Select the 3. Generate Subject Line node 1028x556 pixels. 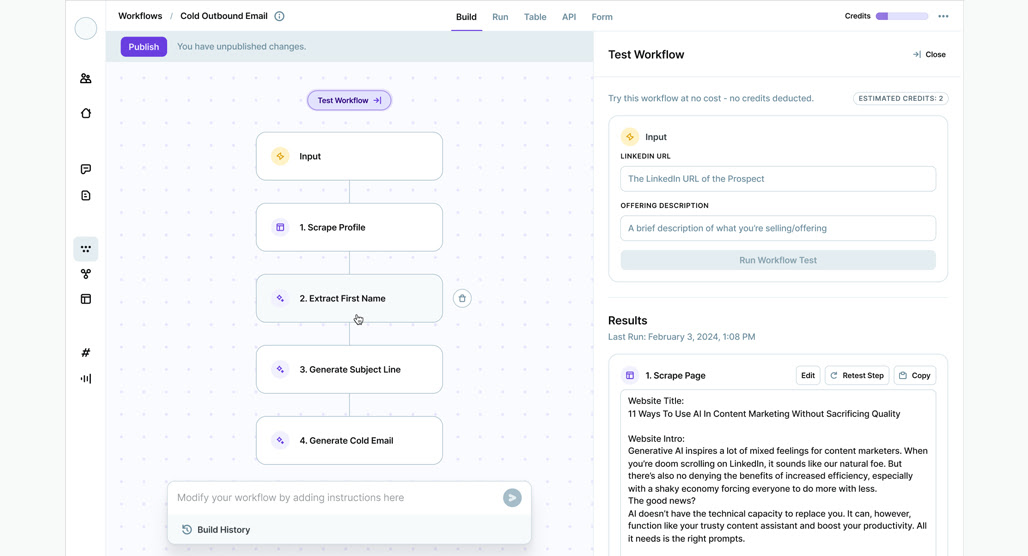tap(349, 370)
